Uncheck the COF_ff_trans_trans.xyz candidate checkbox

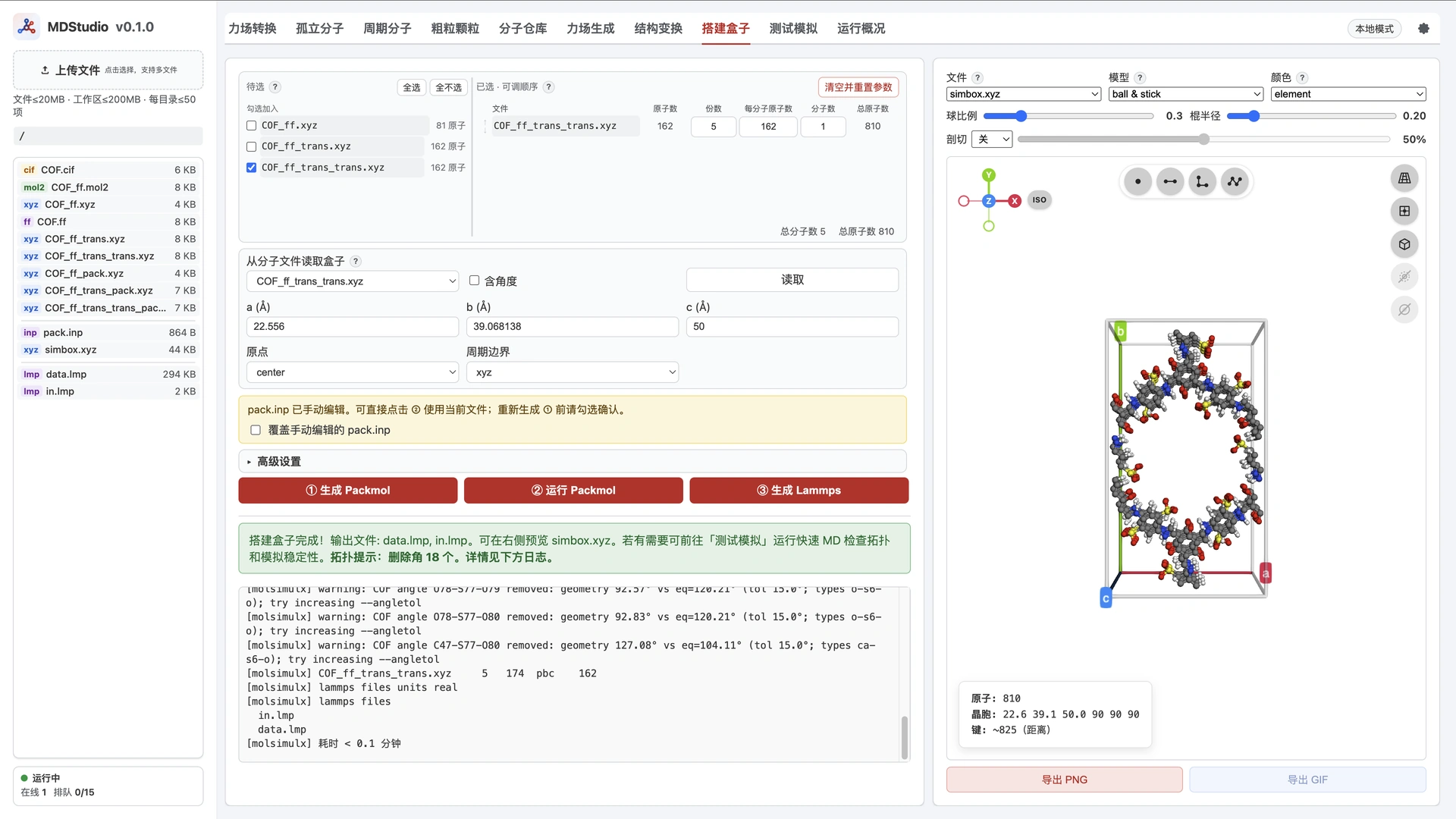tap(252, 168)
